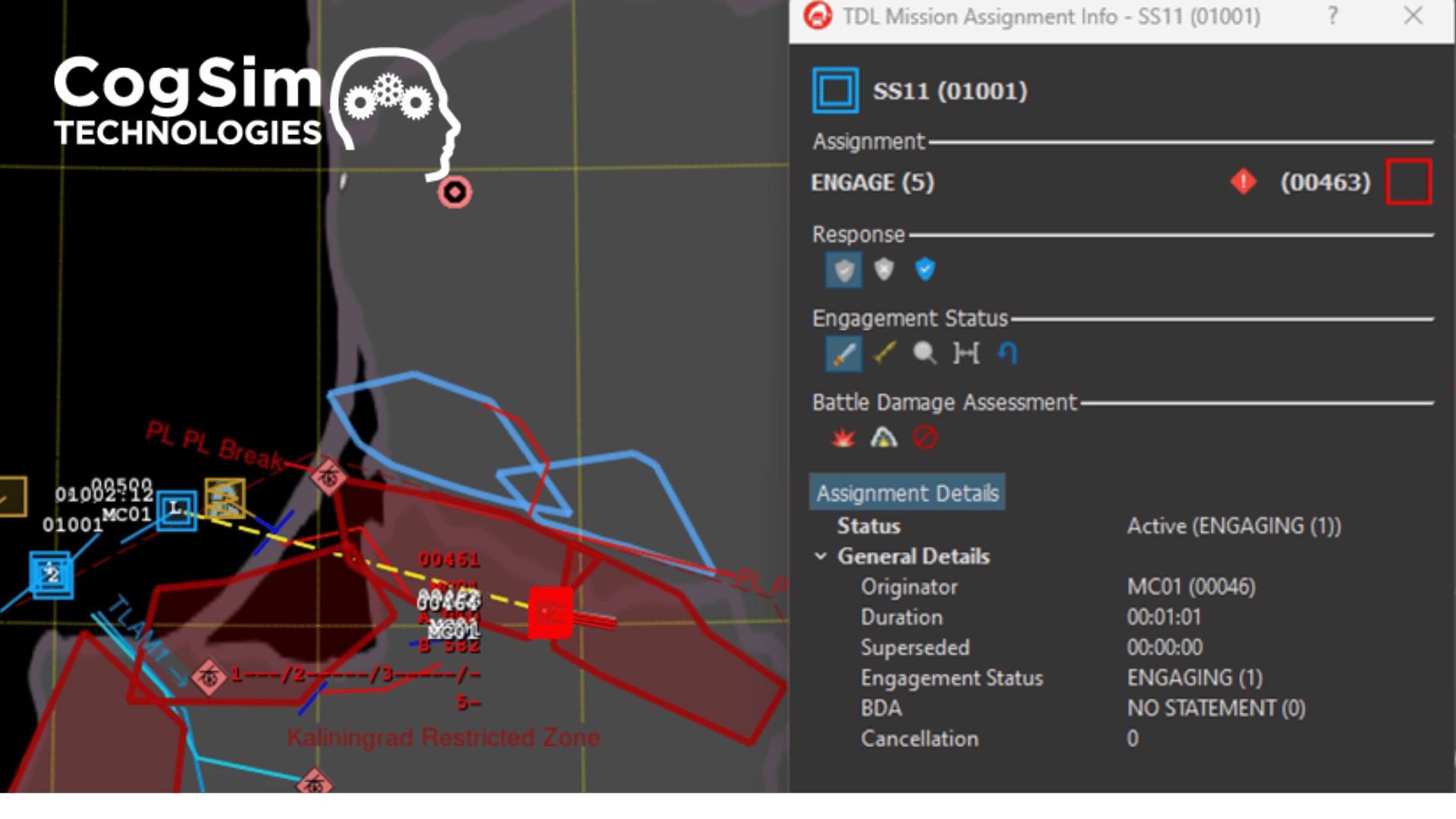1456x819 pixels.
Task: Click the arch with spark BDA icon
Action: (884, 438)
